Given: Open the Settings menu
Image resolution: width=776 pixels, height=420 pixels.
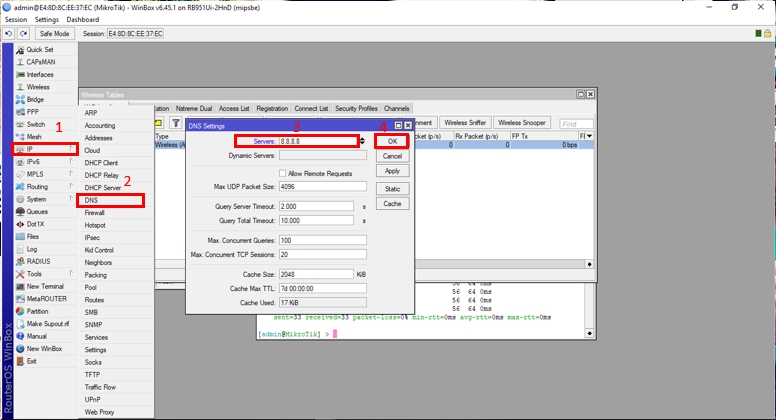Looking at the screenshot, I should 47,19.
